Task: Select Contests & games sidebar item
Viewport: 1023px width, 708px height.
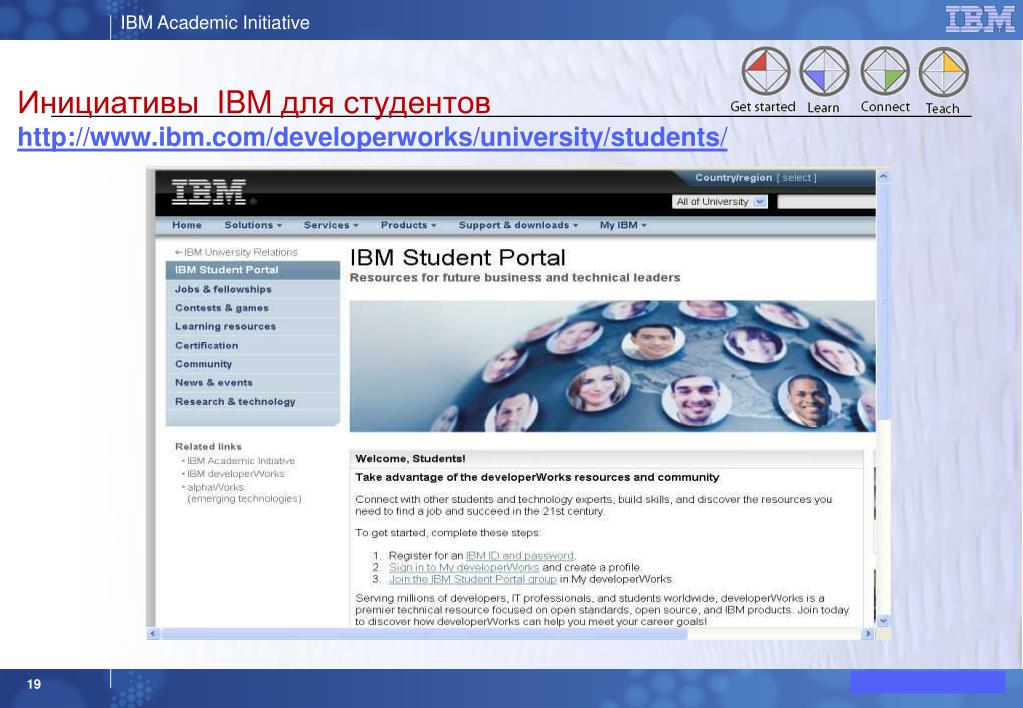Action: (222, 308)
